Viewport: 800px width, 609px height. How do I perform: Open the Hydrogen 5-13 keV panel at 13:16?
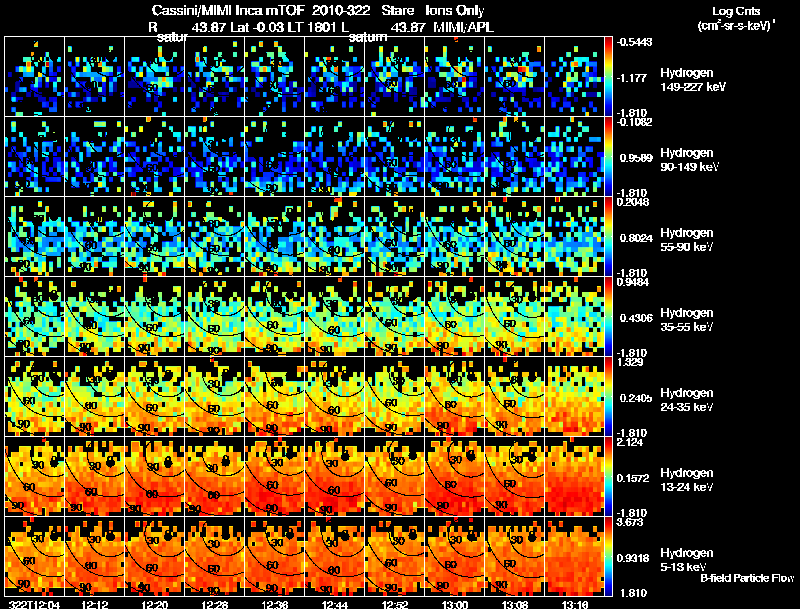coord(574,557)
